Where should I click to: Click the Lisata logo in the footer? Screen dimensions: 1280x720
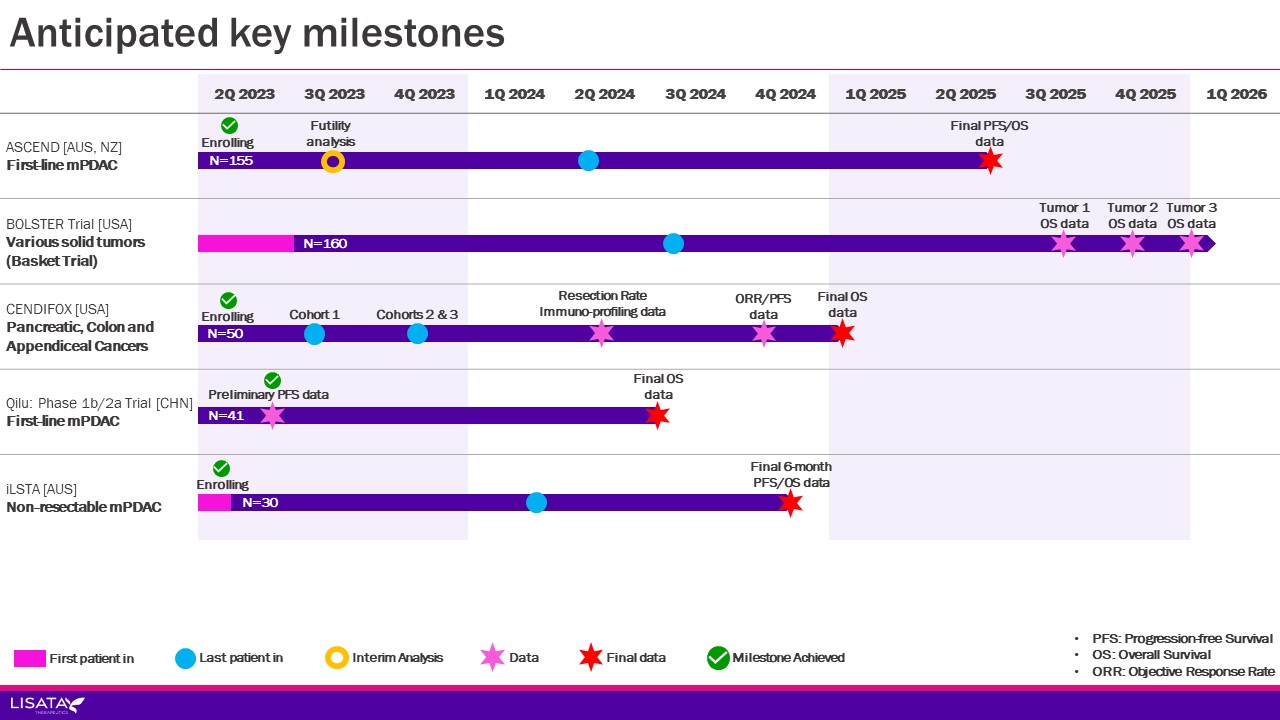point(47,705)
